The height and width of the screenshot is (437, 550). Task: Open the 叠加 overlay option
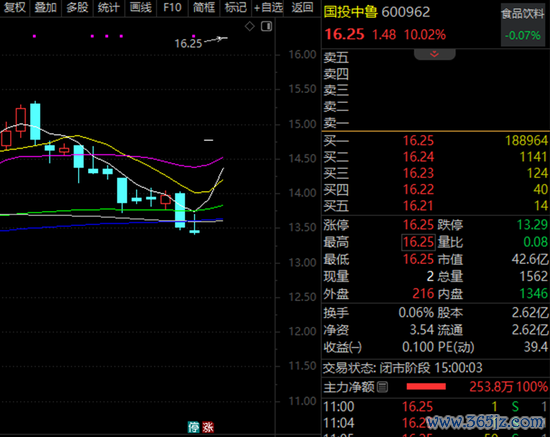(46, 7)
